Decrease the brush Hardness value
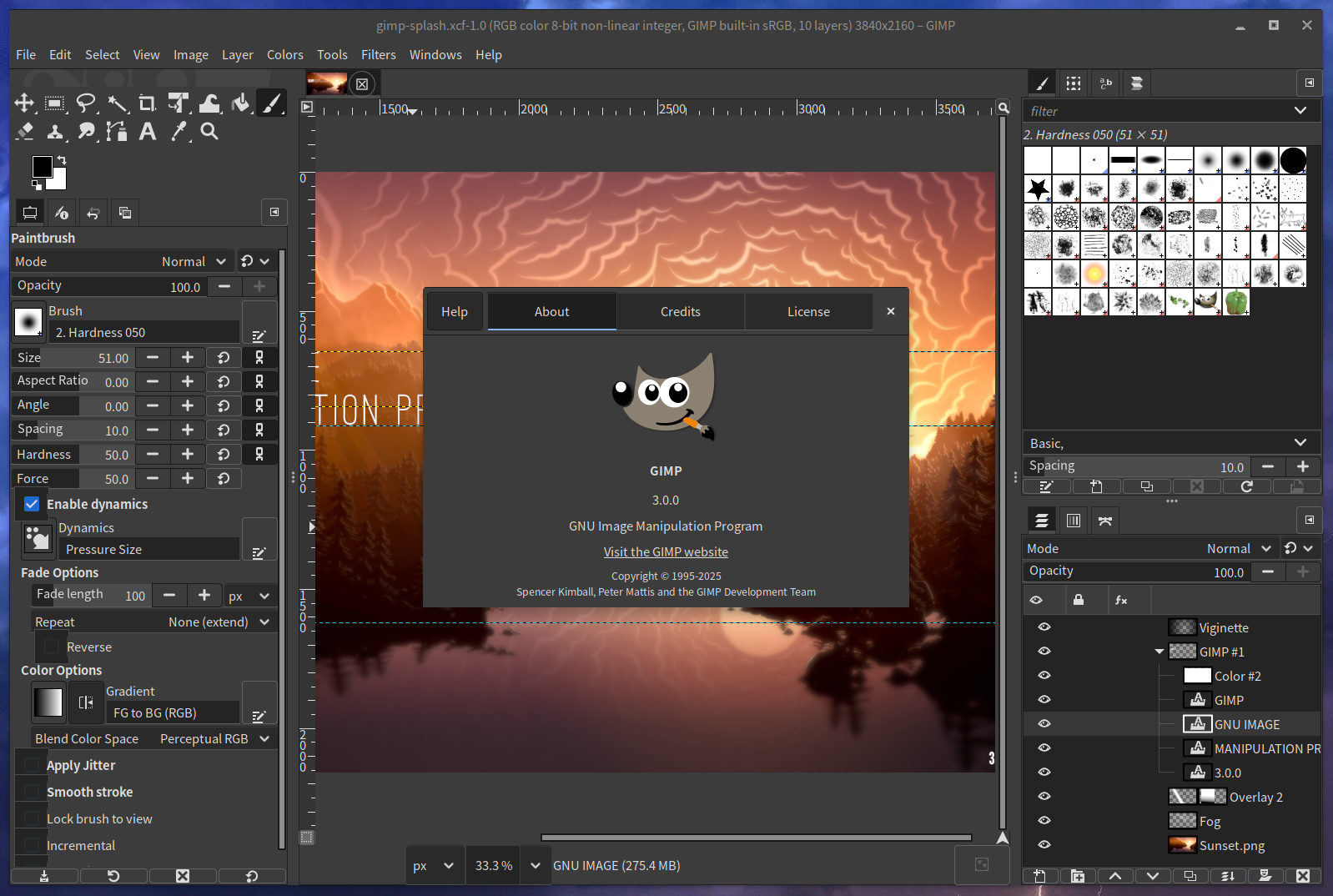 153,454
